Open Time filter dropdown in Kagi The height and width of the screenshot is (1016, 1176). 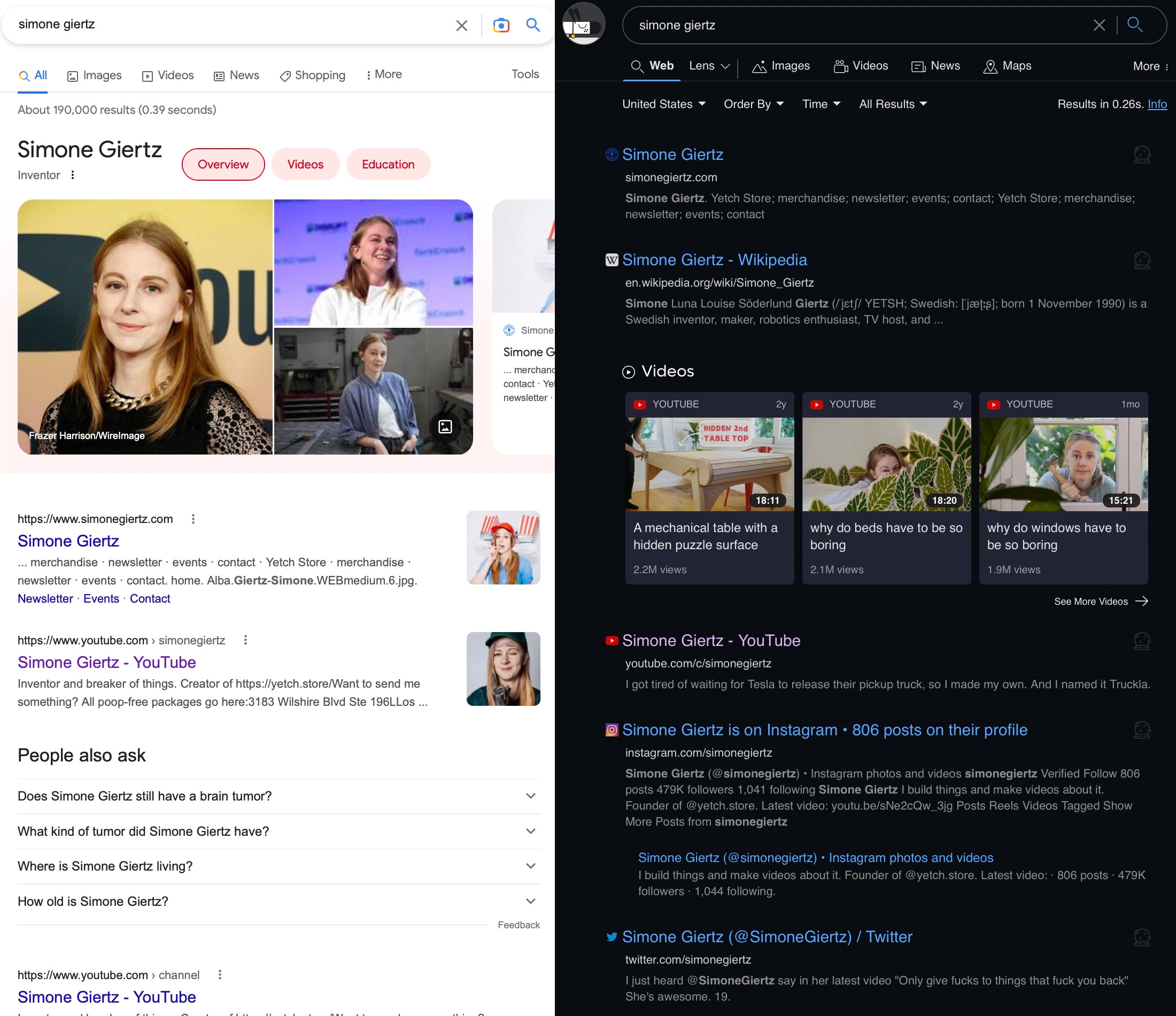pos(821,104)
